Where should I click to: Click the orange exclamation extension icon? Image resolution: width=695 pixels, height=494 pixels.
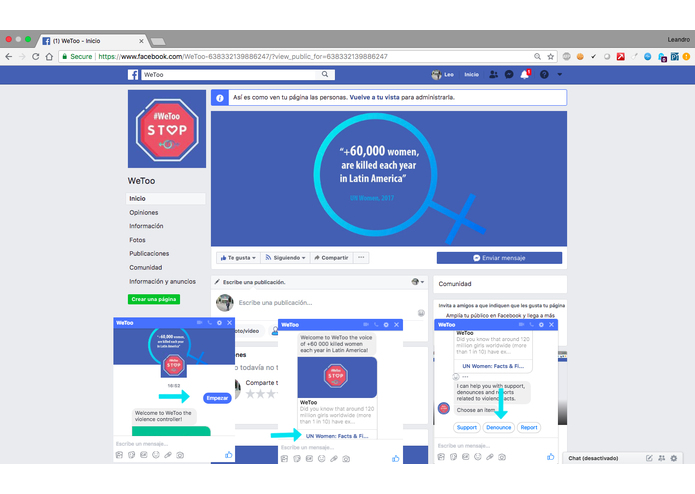[686, 57]
